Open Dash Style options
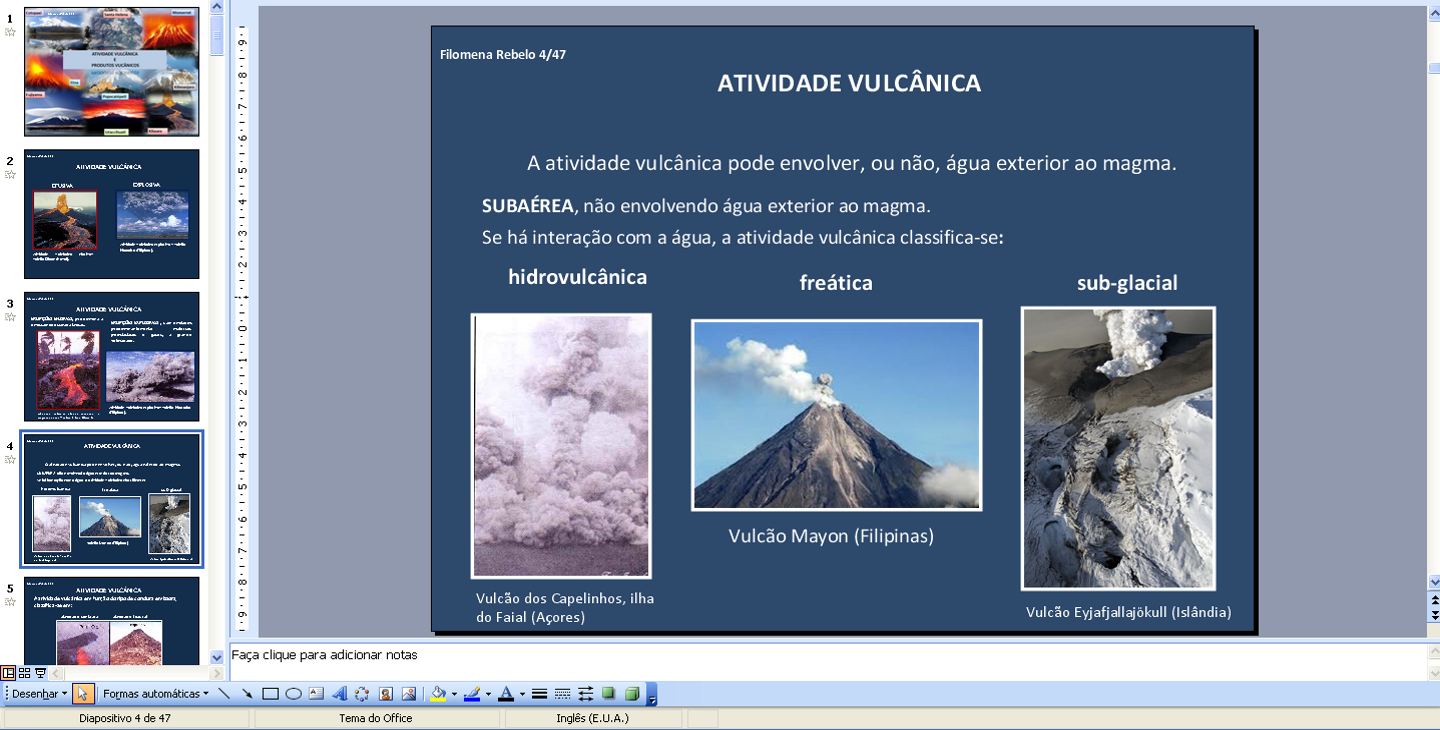The width and height of the screenshot is (1440, 730). click(562, 694)
